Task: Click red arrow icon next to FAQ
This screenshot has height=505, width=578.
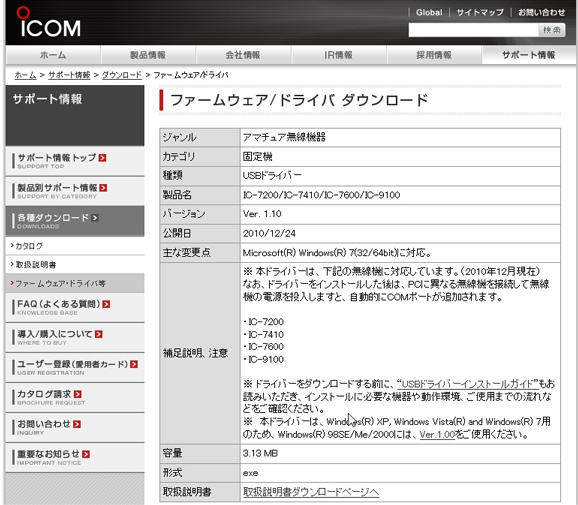Action: pos(106,304)
